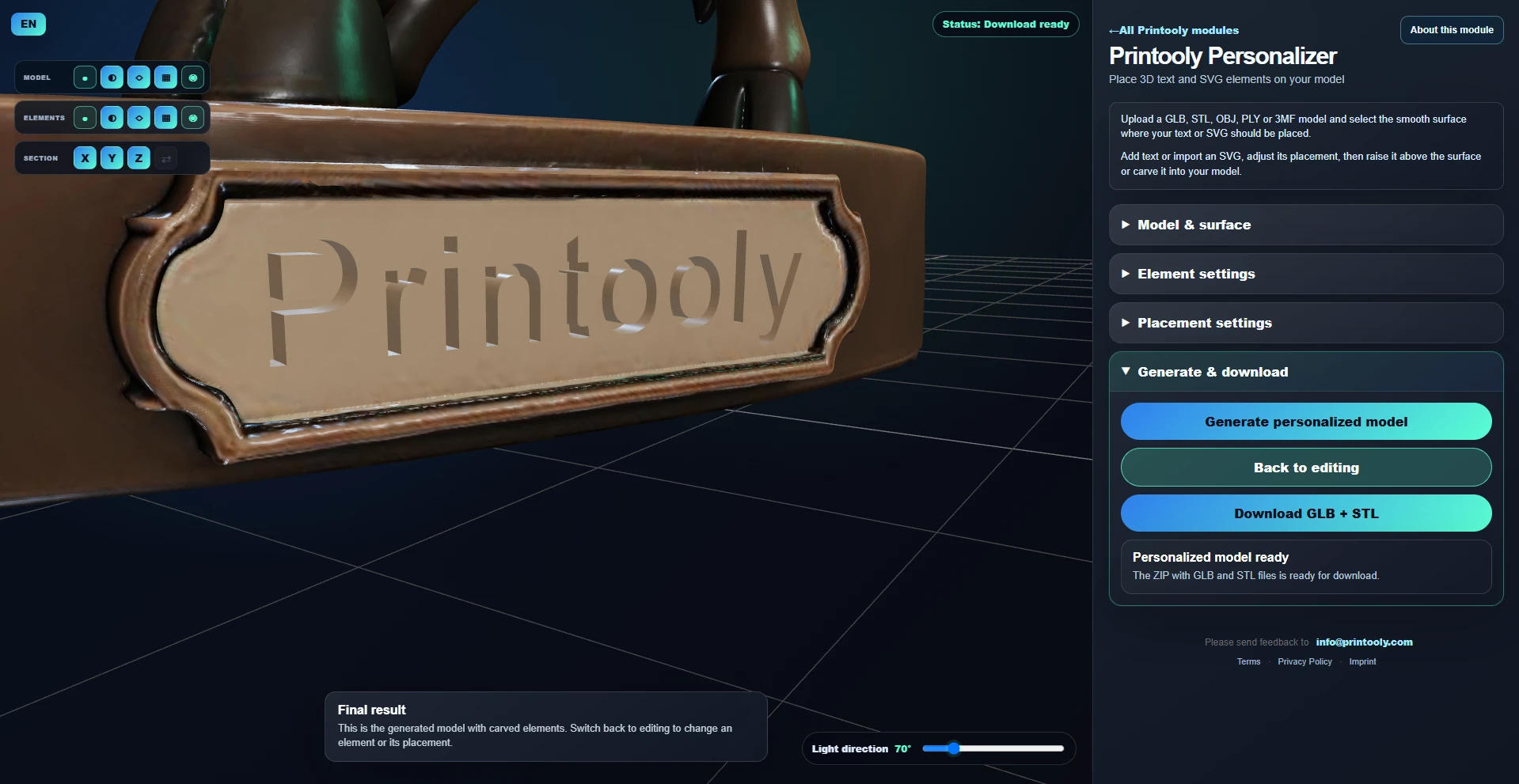Toggle the Y section cut

[x=112, y=158]
